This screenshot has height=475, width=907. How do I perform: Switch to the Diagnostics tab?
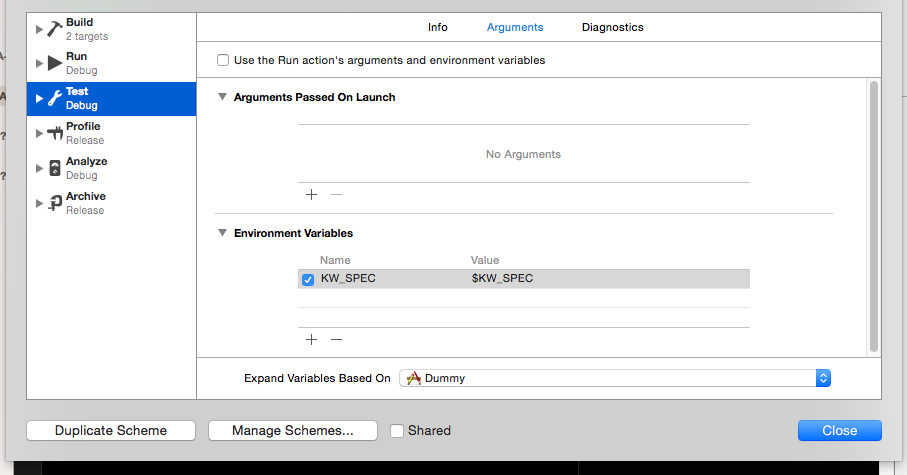[612, 27]
